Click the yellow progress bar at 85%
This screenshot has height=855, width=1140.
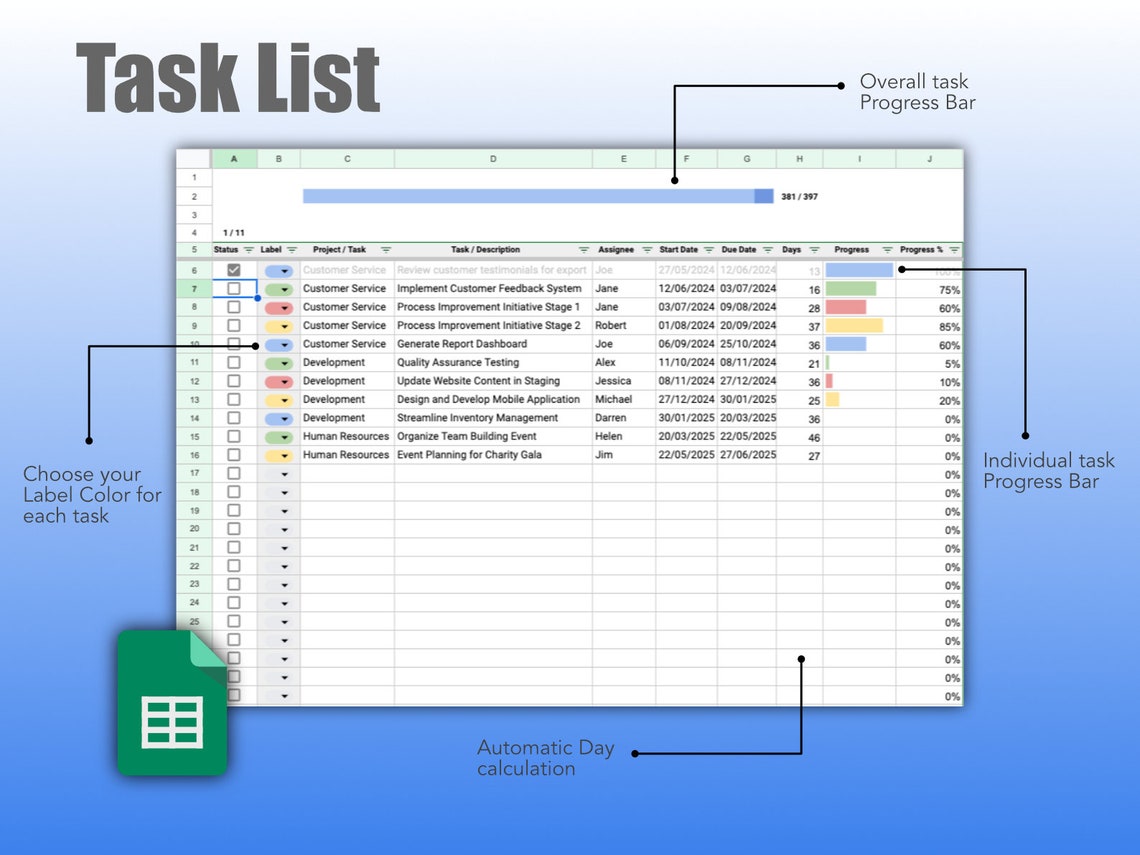click(x=854, y=326)
